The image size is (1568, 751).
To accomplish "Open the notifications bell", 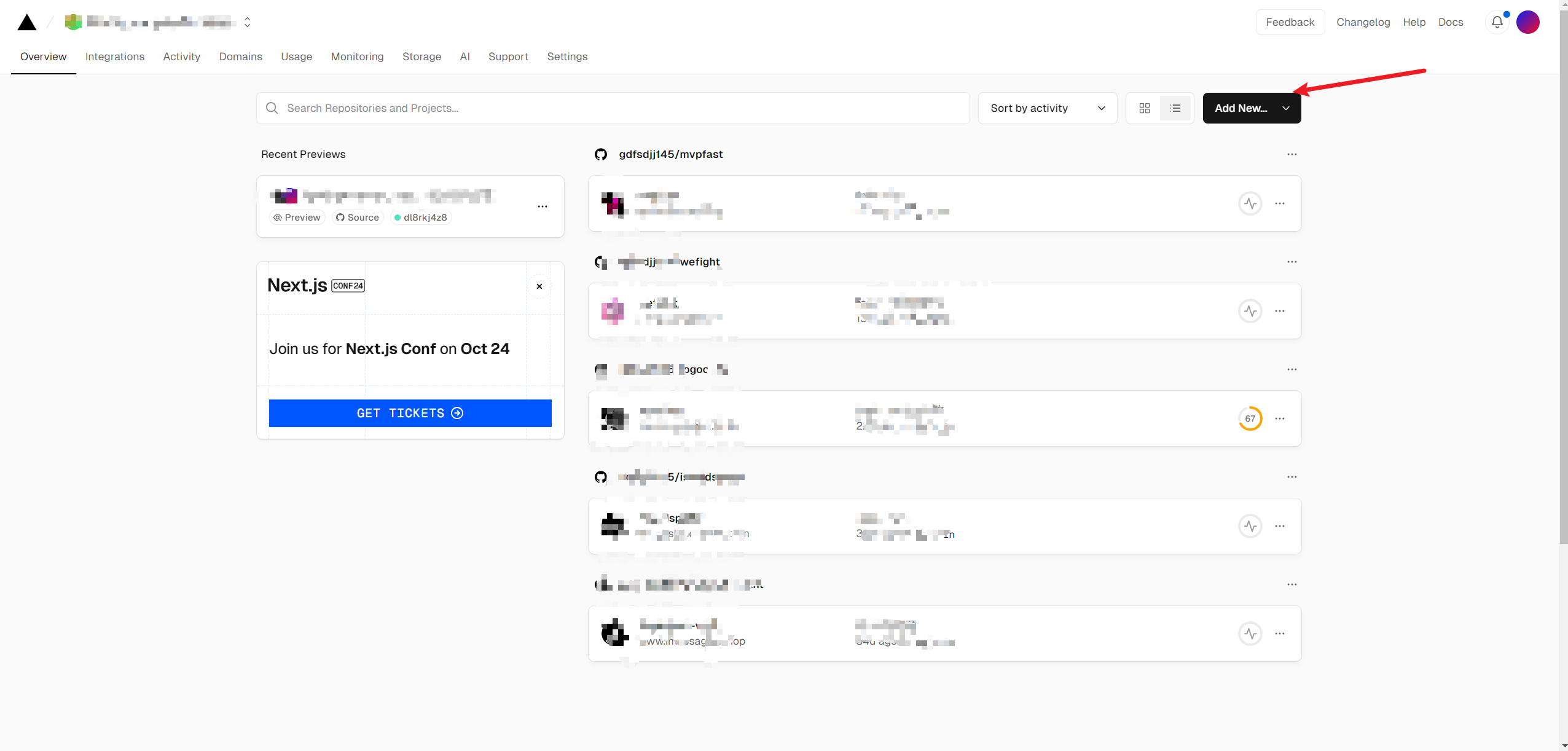I will [1497, 22].
